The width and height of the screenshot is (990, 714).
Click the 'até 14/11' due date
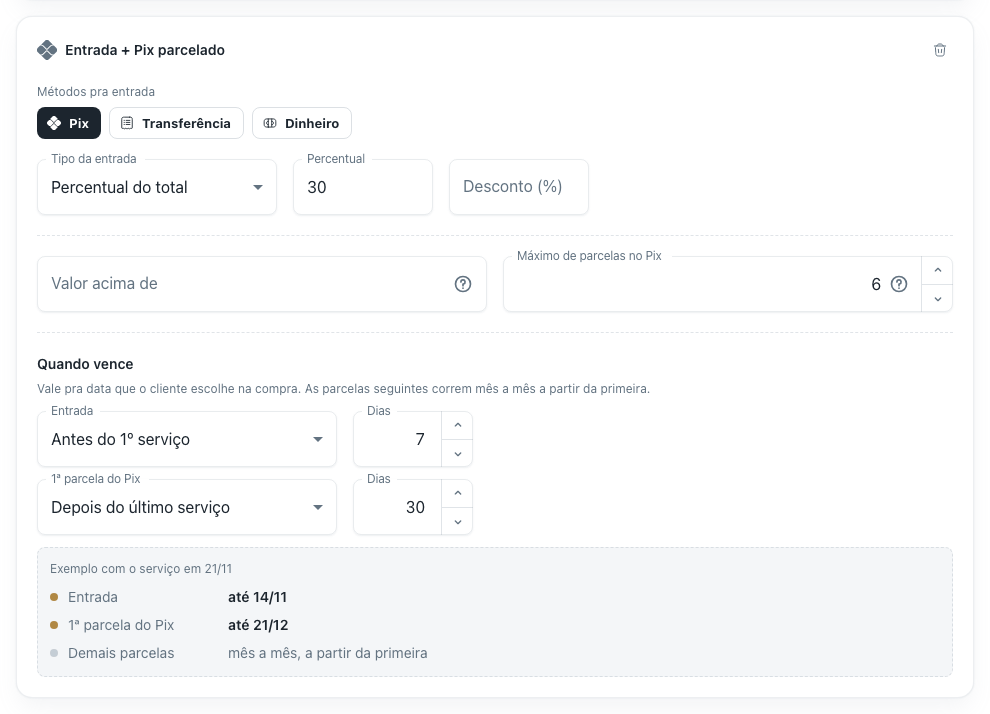(x=257, y=597)
